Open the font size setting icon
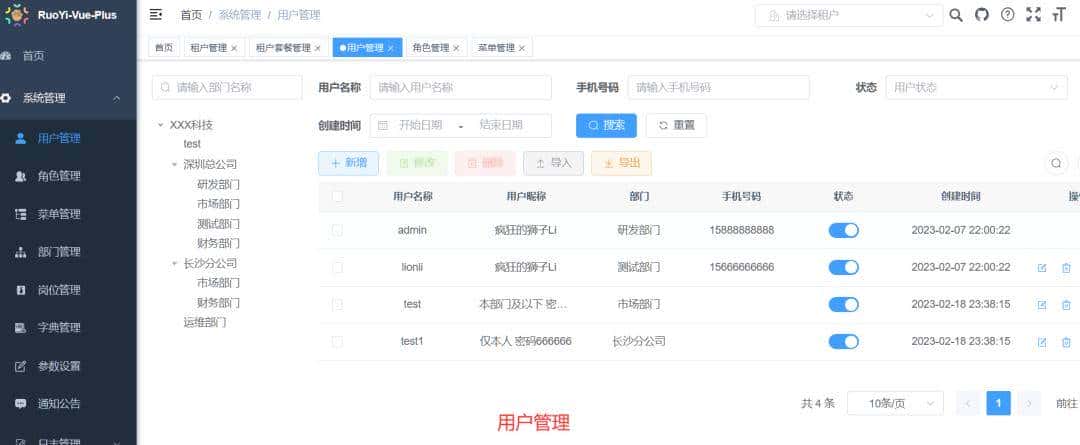 [1059, 15]
